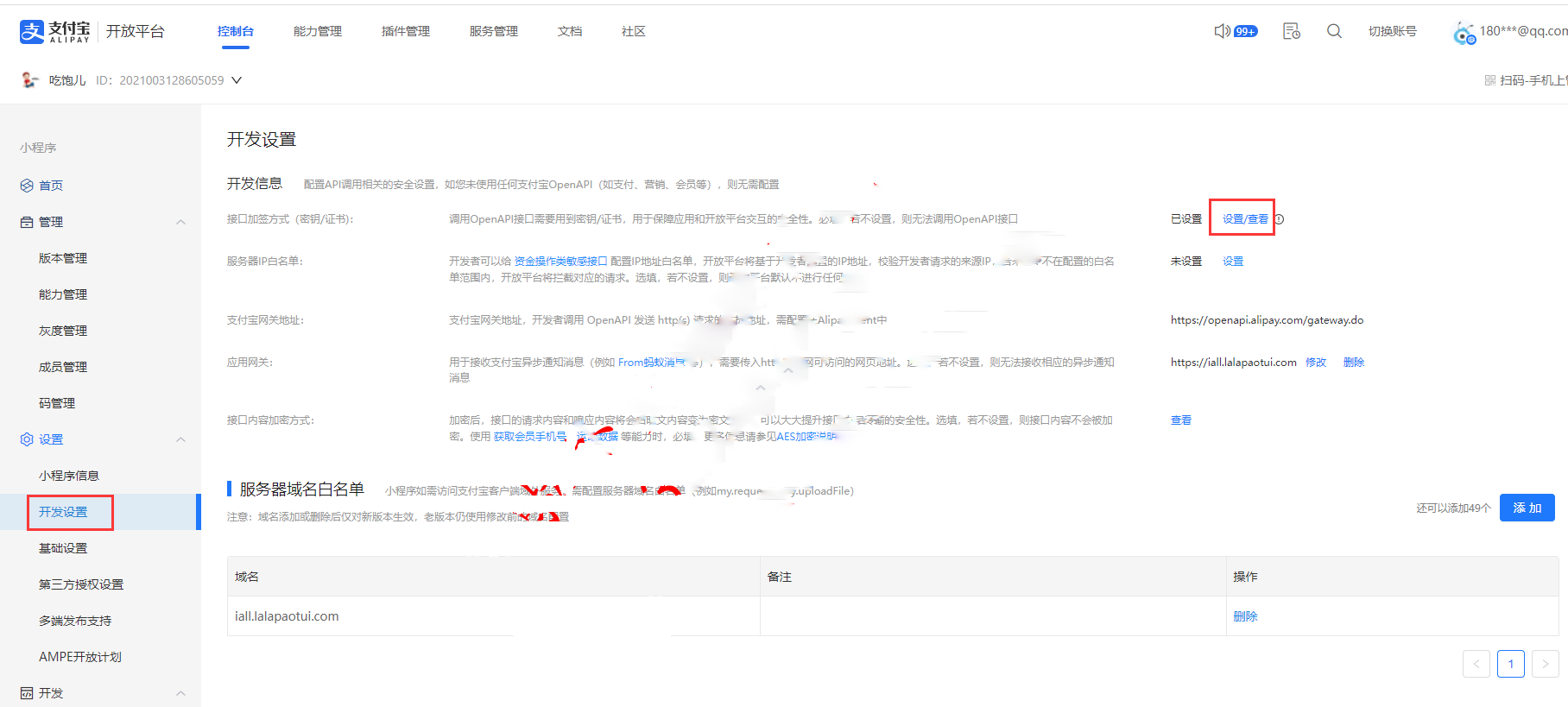Open 服务管理 top menu
The width and height of the screenshot is (1568, 707).
click(494, 31)
